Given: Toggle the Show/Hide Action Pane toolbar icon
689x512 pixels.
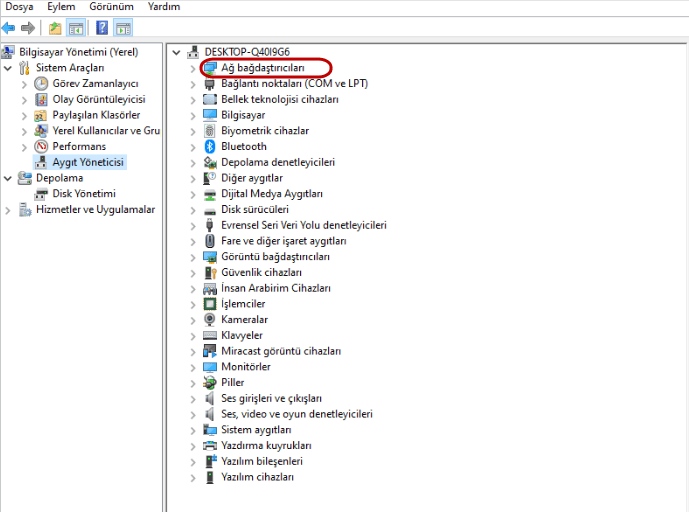Looking at the screenshot, I should pos(123,27).
